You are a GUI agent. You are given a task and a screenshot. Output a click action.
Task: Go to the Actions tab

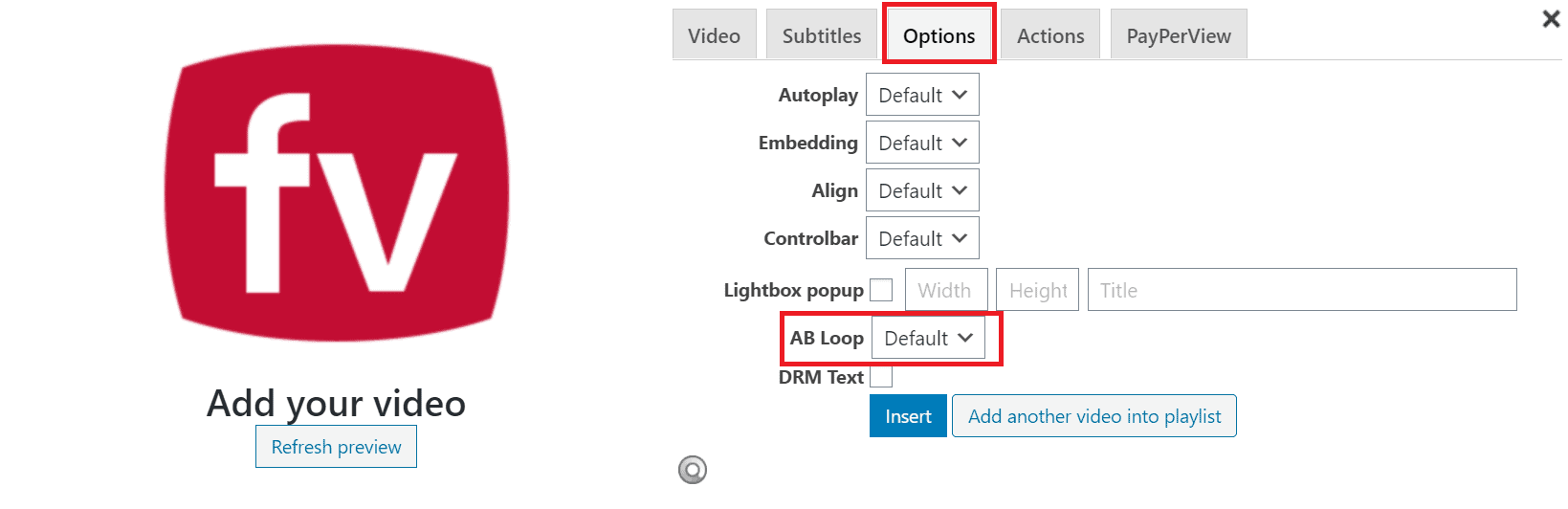coord(1050,35)
